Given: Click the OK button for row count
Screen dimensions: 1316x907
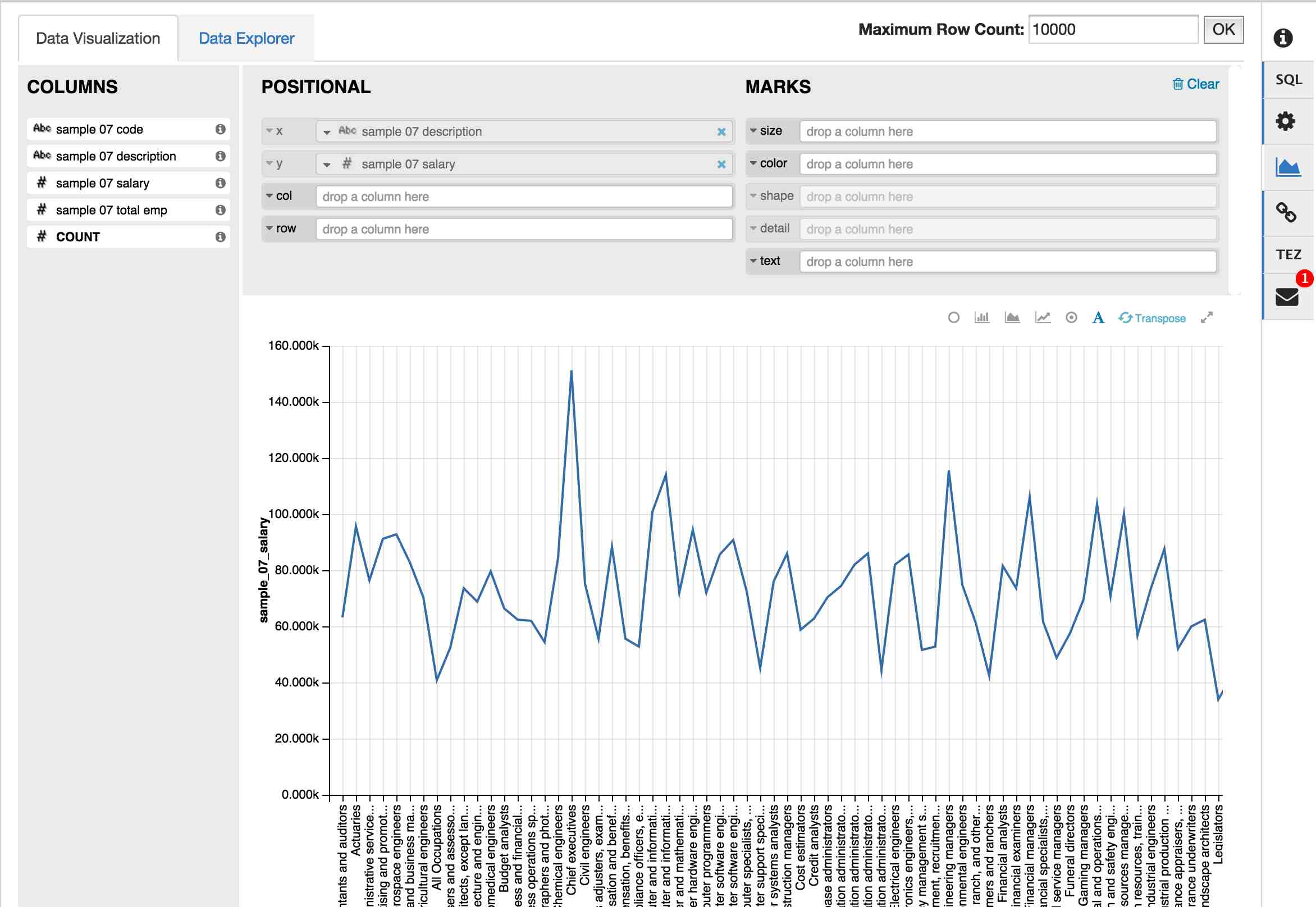Looking at the screenshot, I should click(x=1223, y=30).
